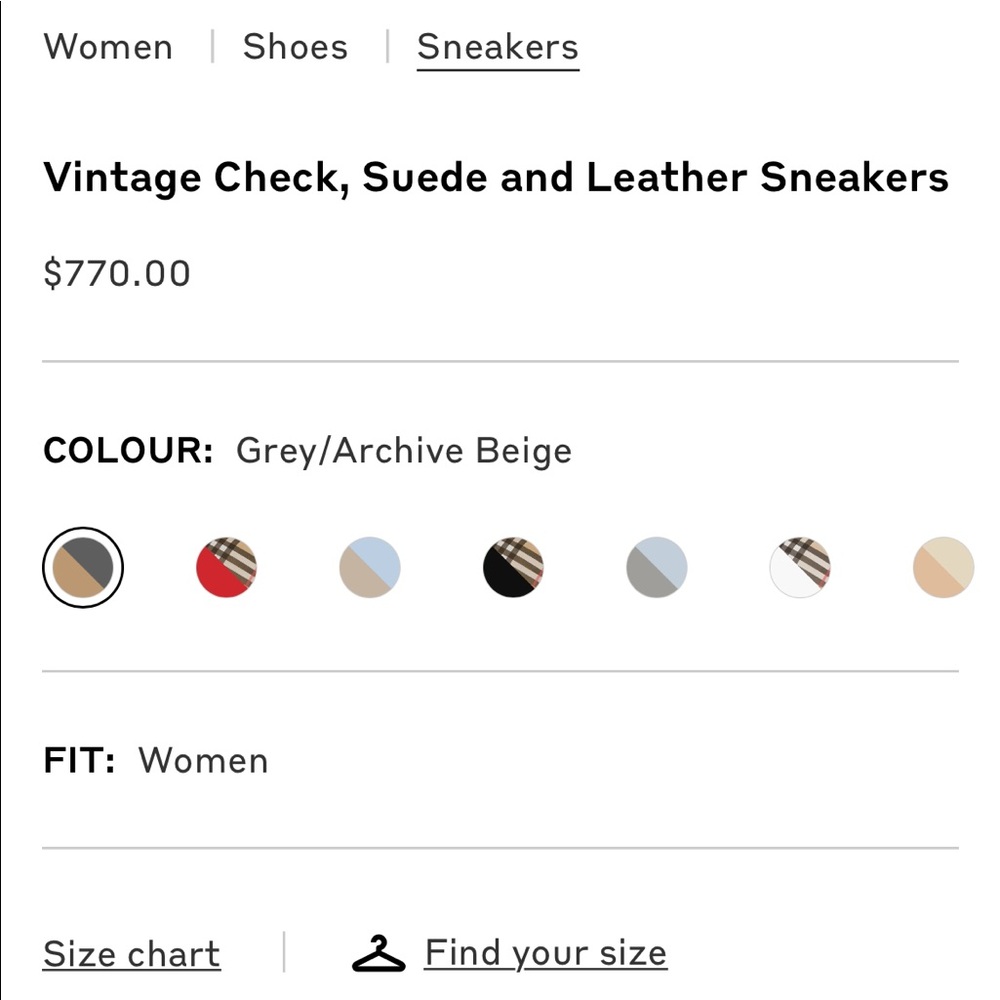Click the selected Grey/Archive Beige swatch

[x=83, y=567]
